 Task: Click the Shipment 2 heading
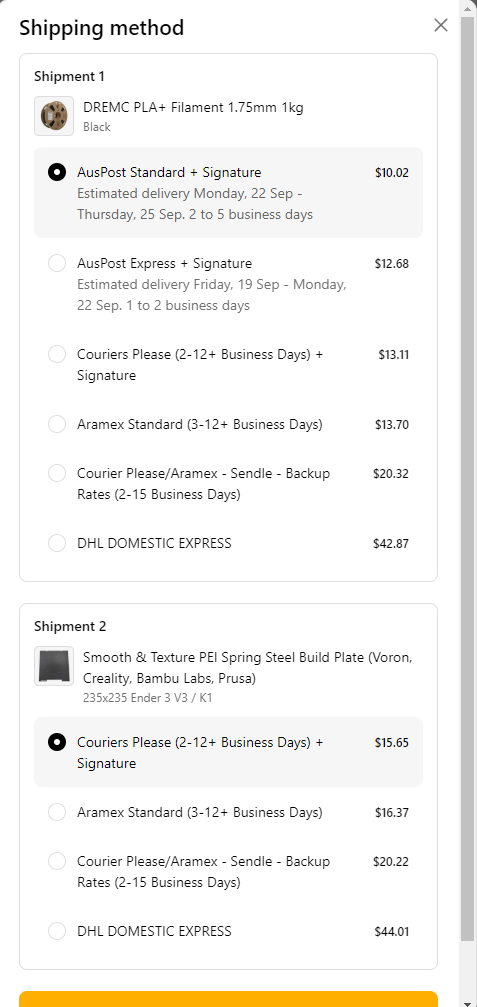(70, 626)
